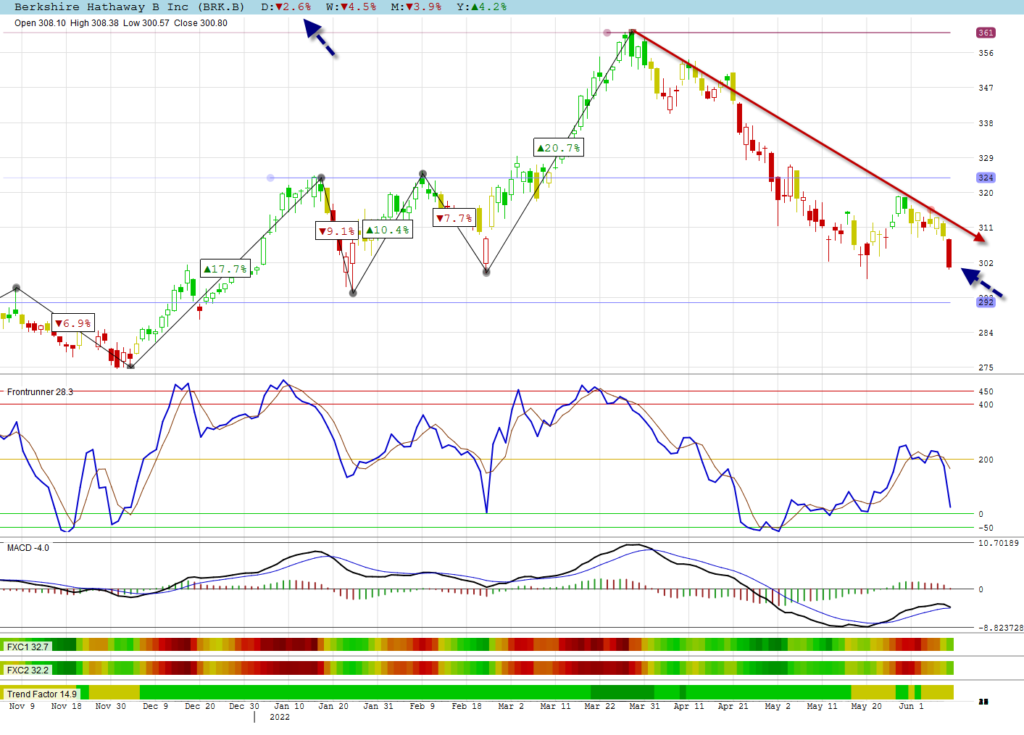Click the -8.823728 MACD axis value

pos(1000,628)
